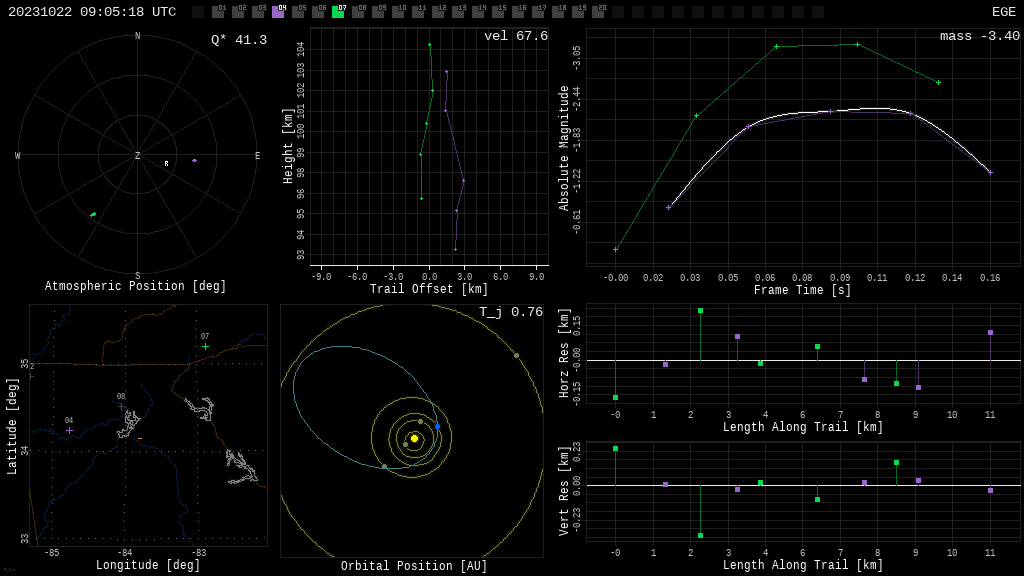The width and height of the screenshot is (1024, 576).
Task: Click station box labeled 10
Action: point(398,12)
